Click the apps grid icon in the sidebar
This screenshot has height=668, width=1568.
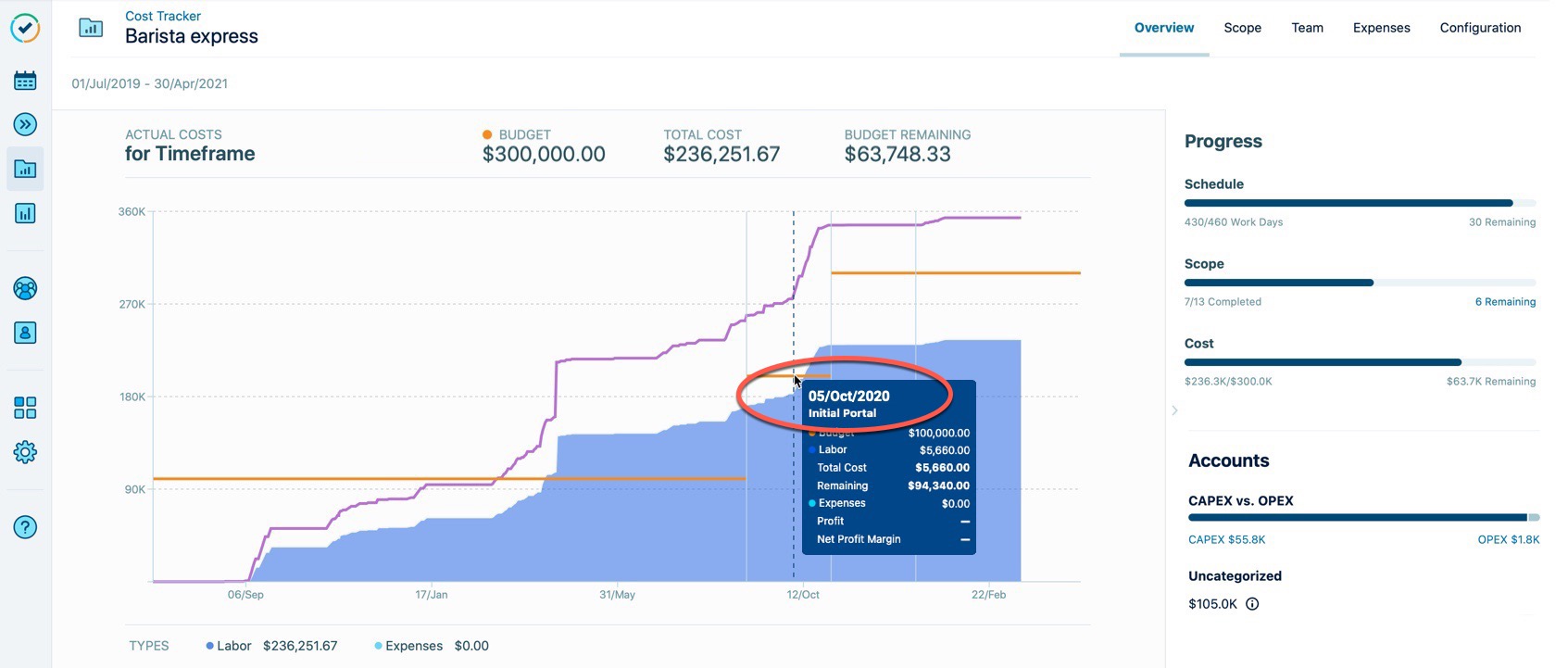click(x=24, y=408)
